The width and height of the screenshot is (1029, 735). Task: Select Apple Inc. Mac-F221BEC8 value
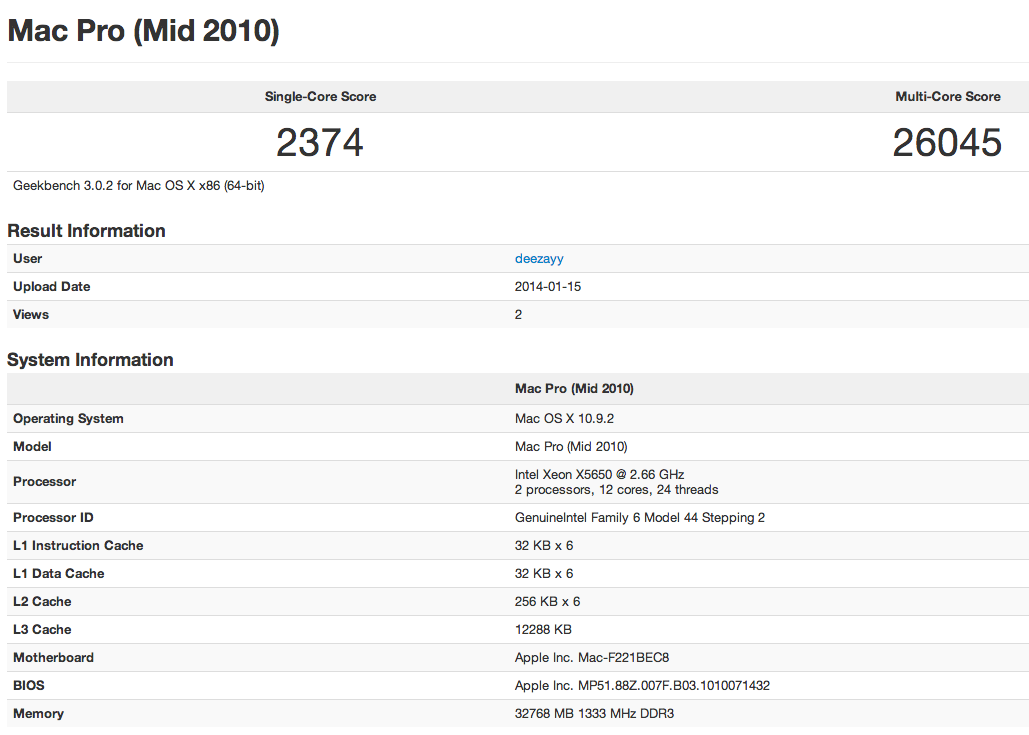pyautogui.click(x=592, y=658)
